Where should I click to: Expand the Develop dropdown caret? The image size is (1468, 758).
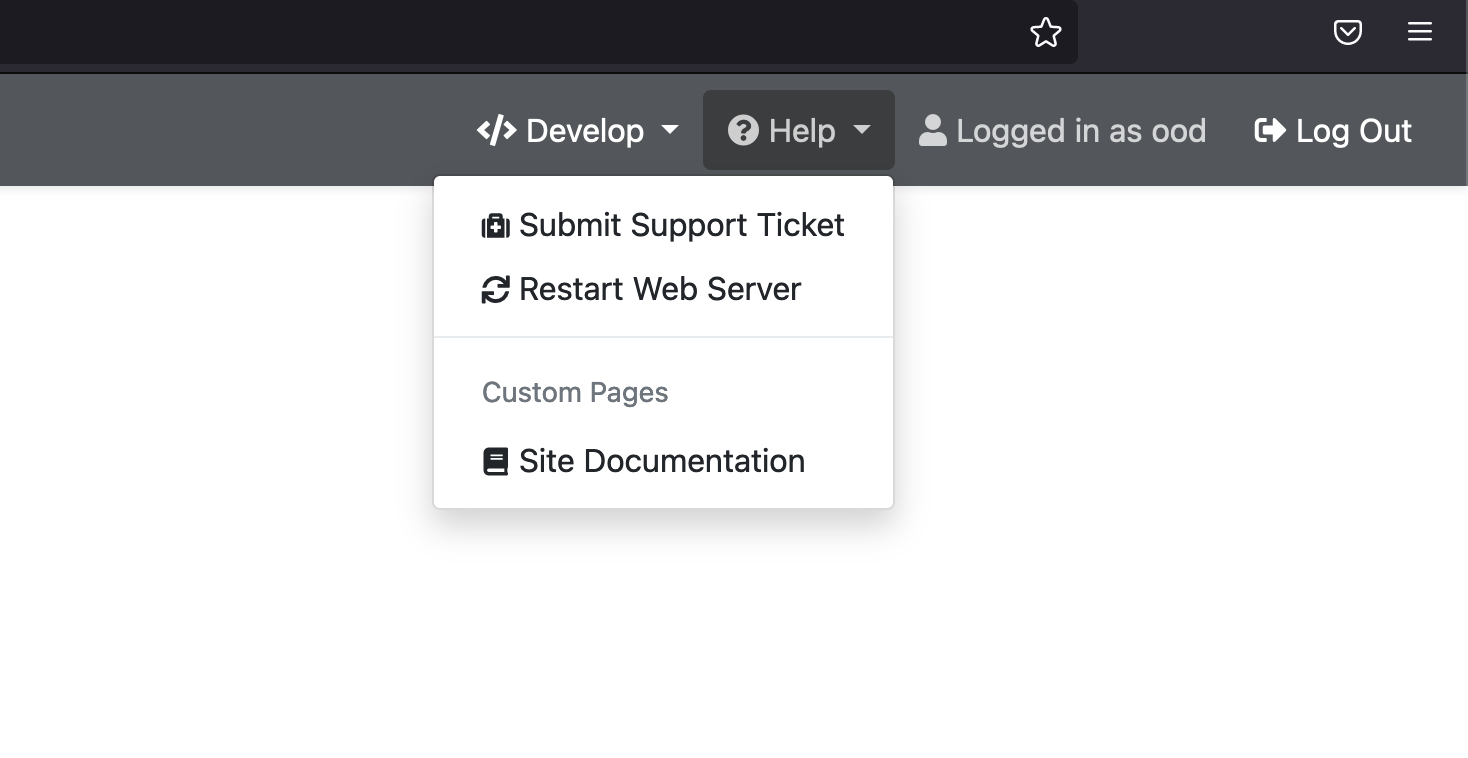670,130
